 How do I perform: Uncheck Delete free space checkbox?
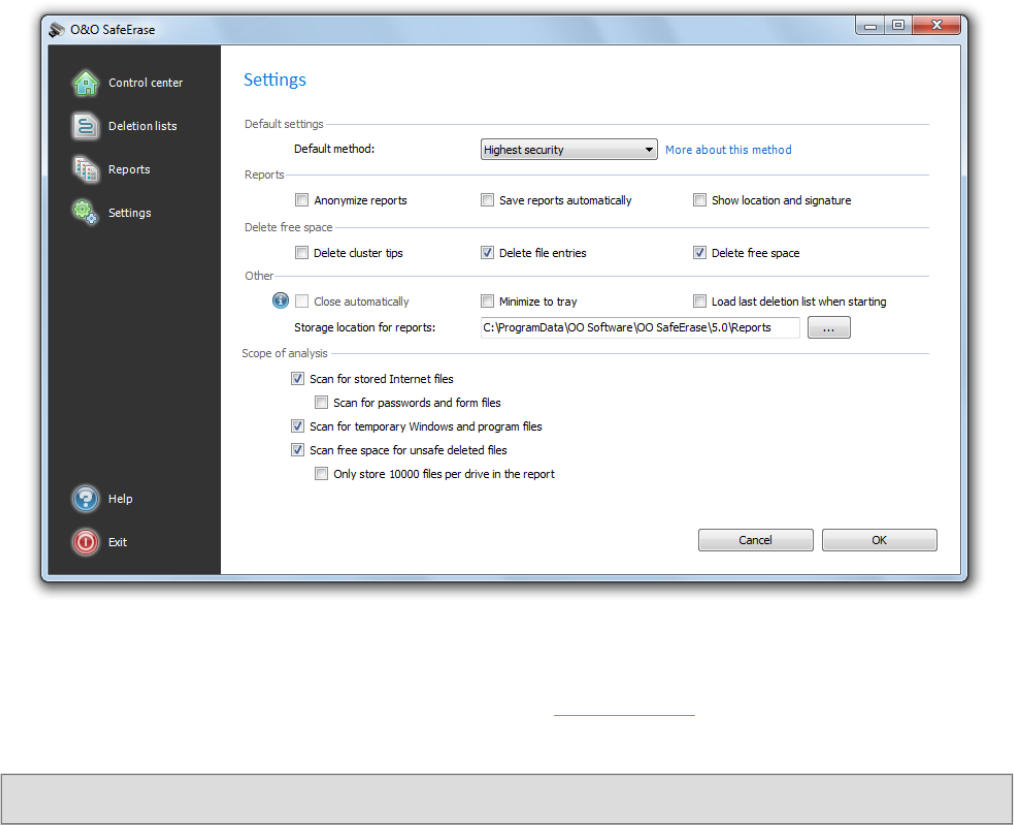(699, 252)
